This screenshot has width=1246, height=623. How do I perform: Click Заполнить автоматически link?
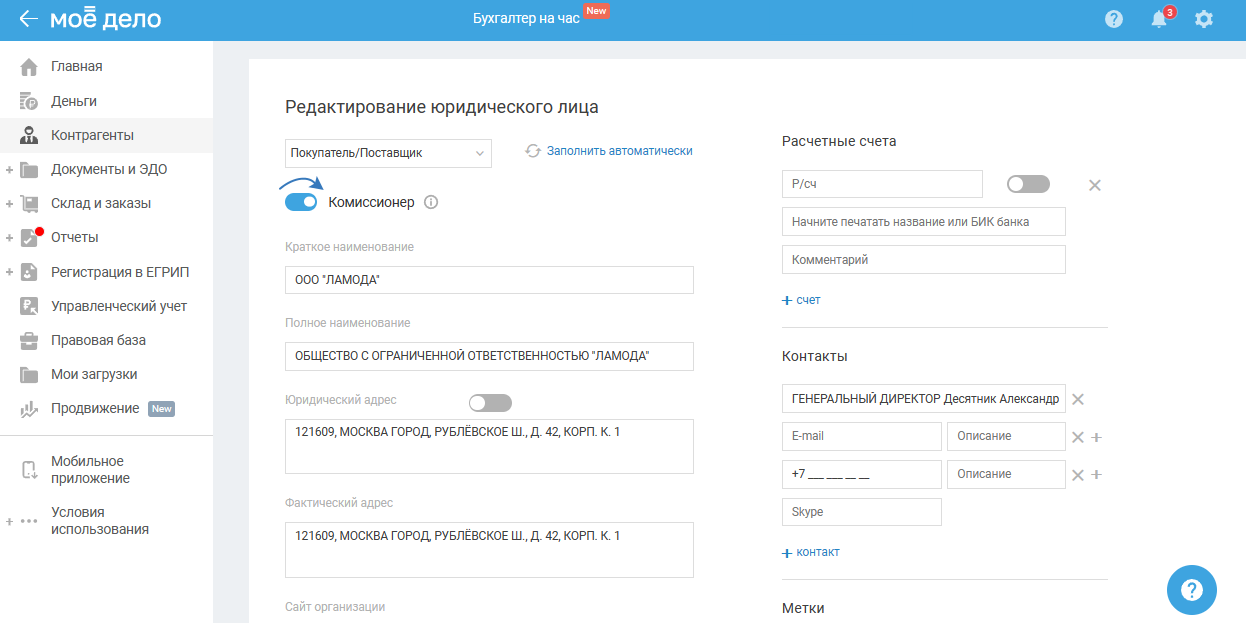[618, 151]
